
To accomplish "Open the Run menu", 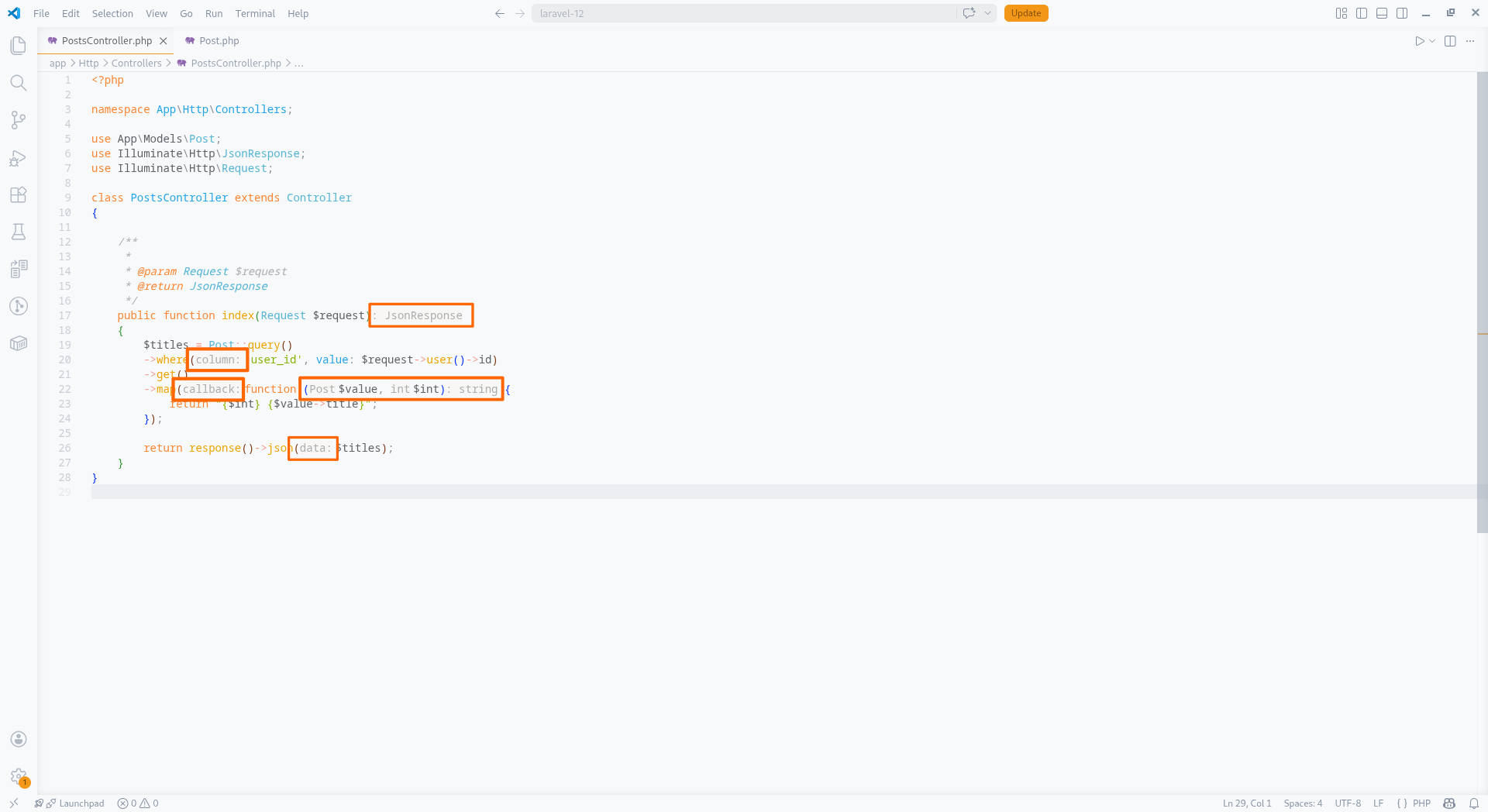I will pos(214,13).
